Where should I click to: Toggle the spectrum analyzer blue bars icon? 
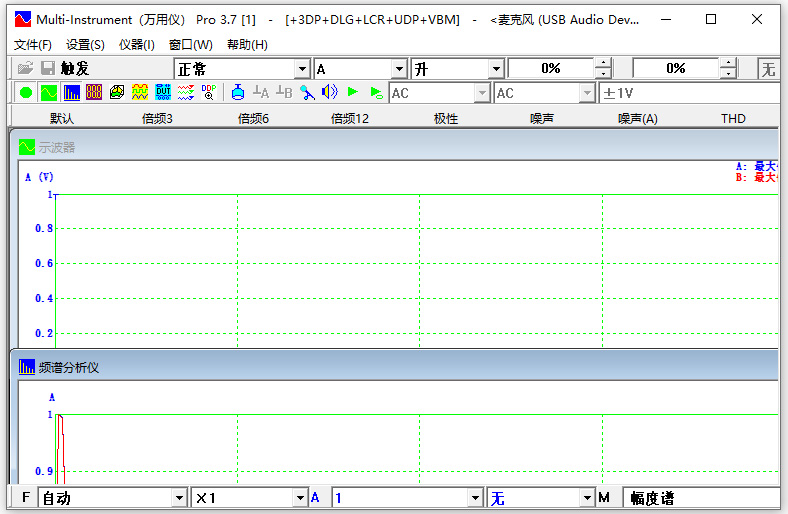(x=72, y=92)
